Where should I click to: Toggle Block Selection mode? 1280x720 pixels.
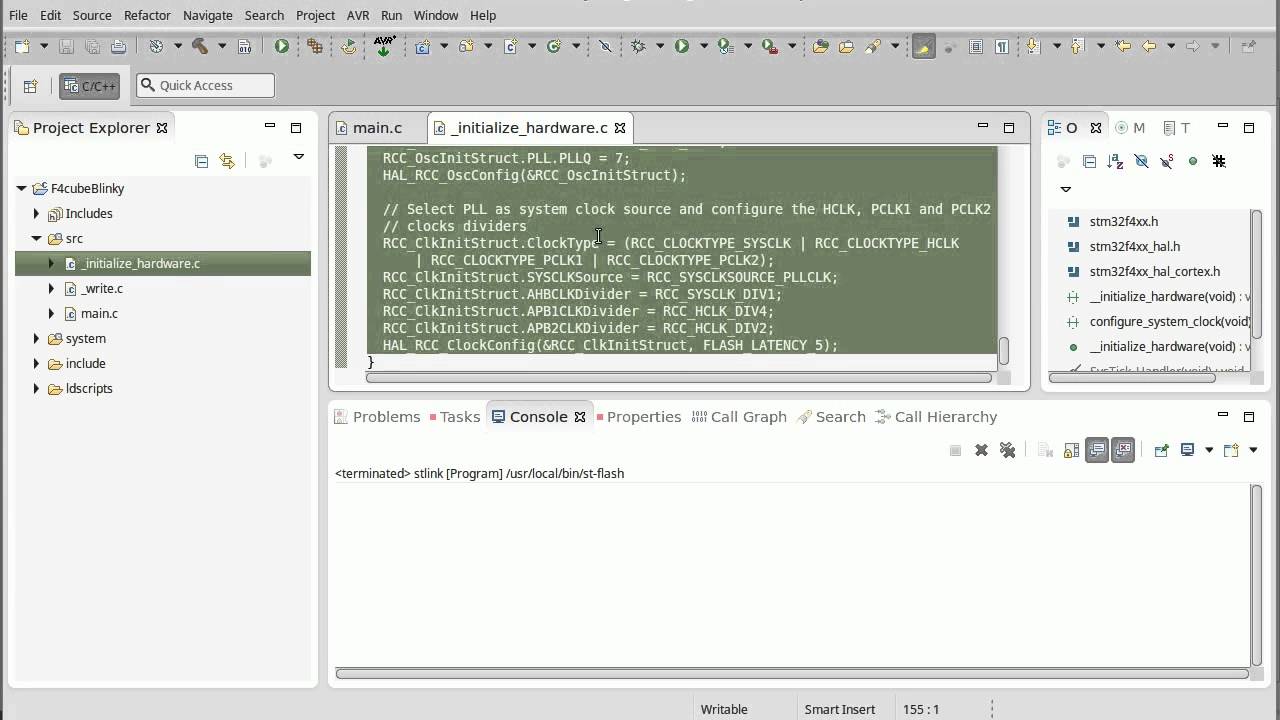(976, 46)
